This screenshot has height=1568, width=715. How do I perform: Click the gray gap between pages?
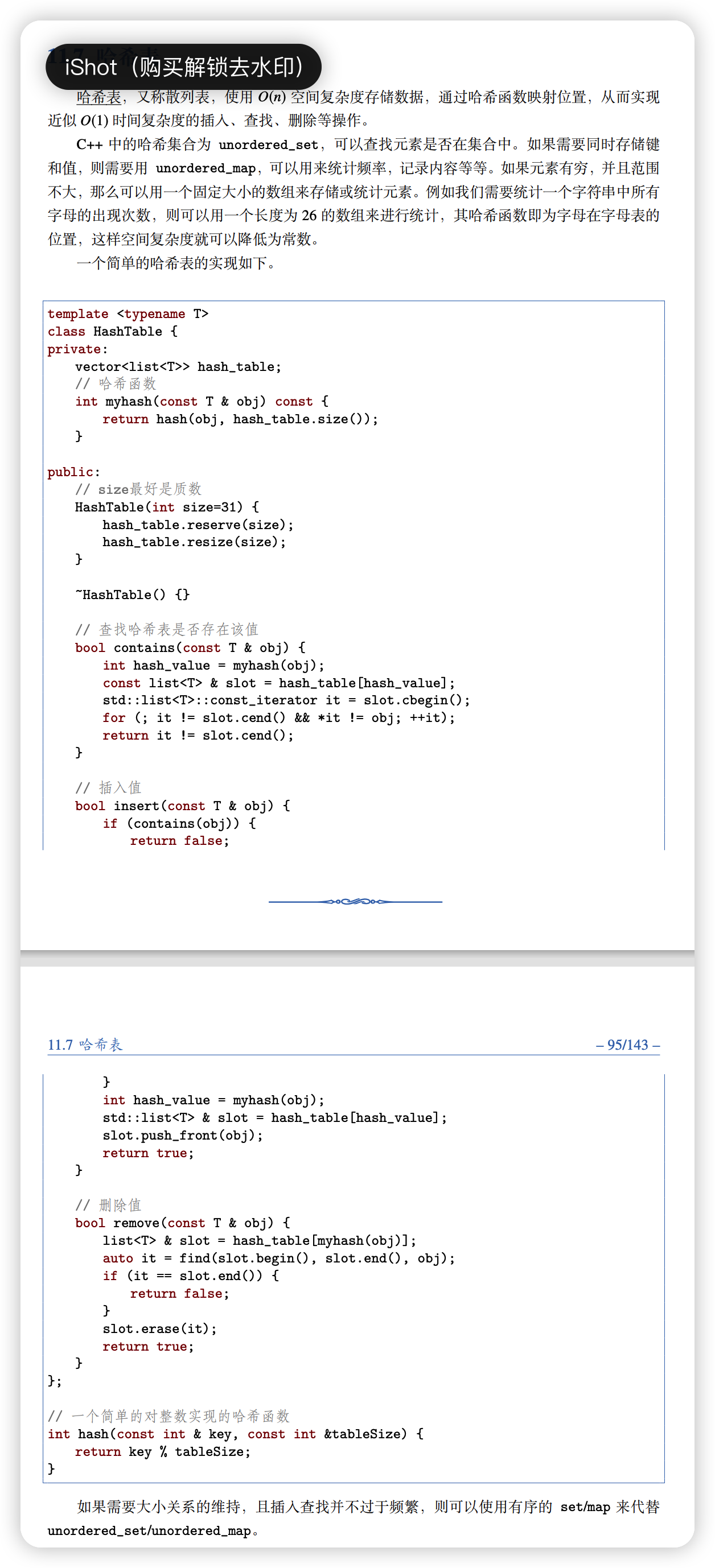(x=357, y=958)
